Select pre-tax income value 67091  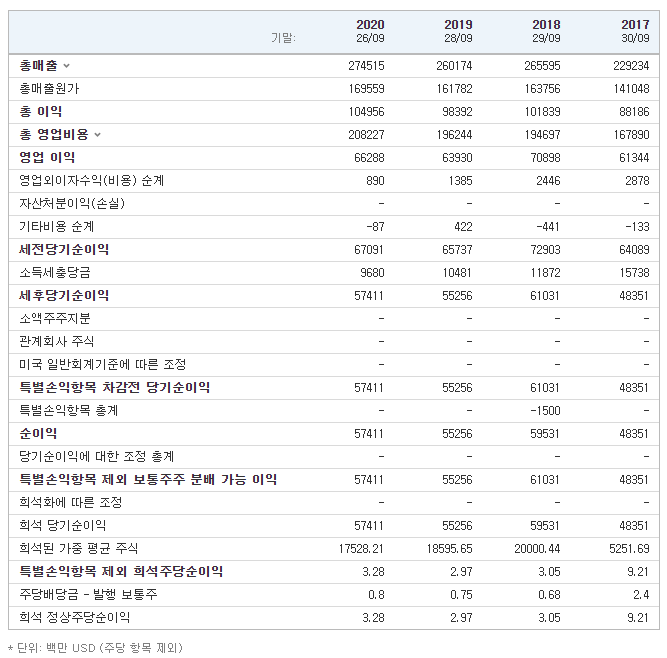[369, 250]
